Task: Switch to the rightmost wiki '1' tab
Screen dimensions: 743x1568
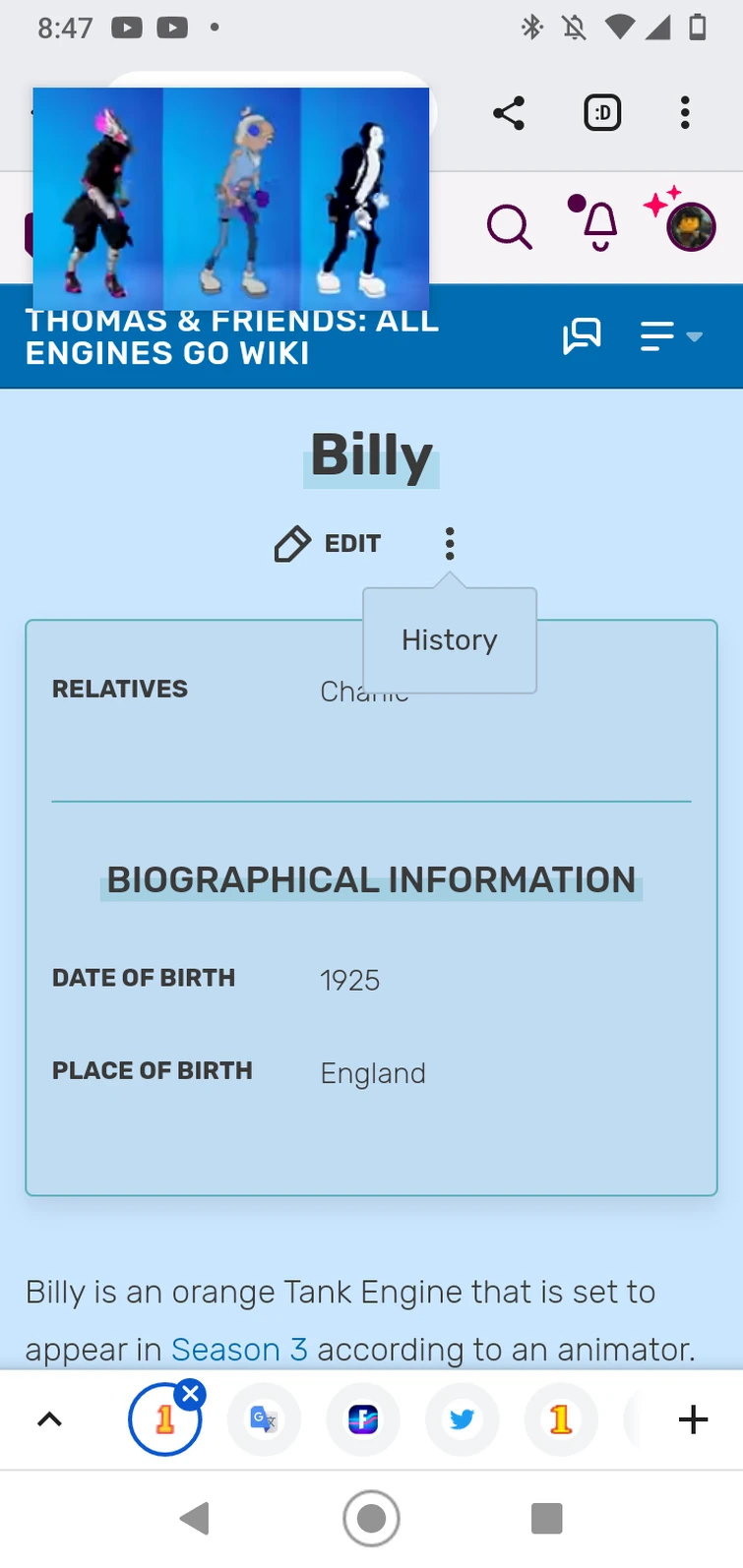Action: pyautogui.click(x=561, y=1419)
